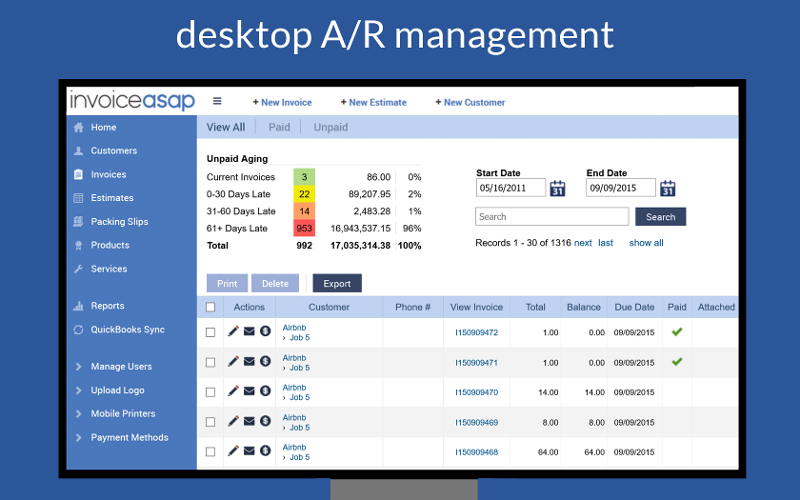Toggle the select-all checkbox in table header
Screen dimensions: 800x500
(x=210, y=308)
